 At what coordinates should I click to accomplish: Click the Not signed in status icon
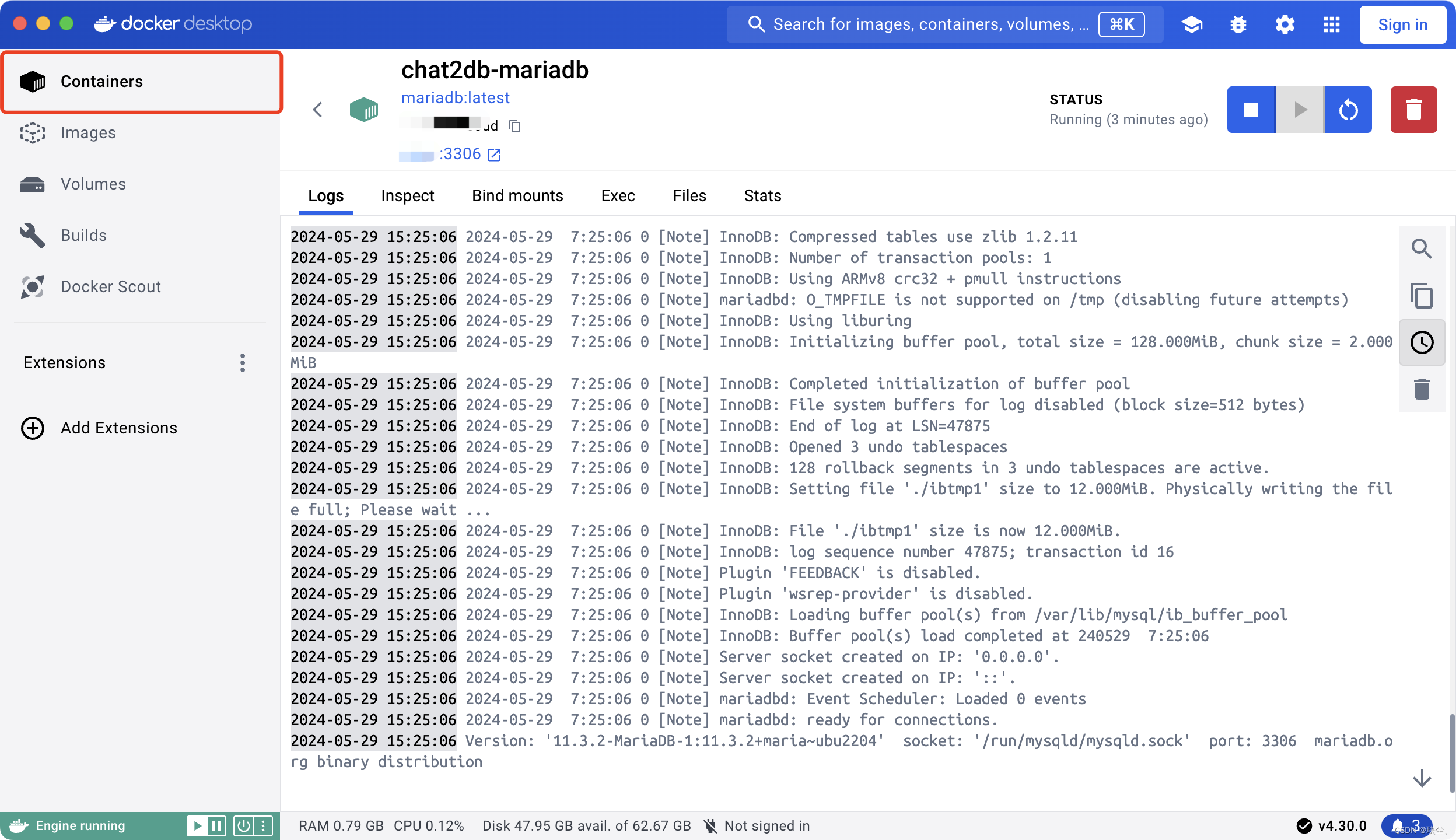click(x=710, y=826)
